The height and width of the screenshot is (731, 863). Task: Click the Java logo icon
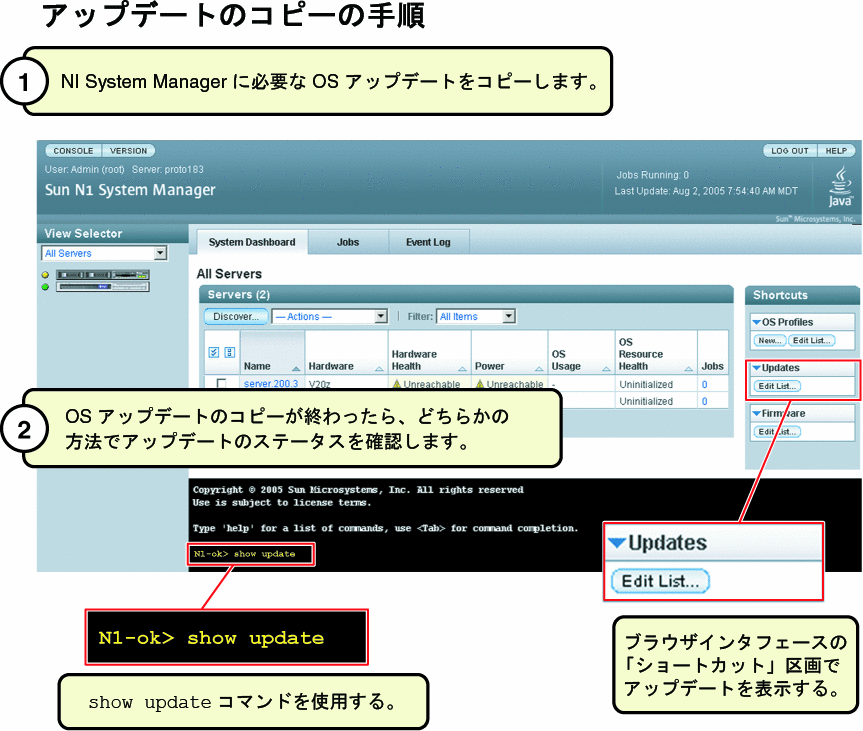point(840,187)
